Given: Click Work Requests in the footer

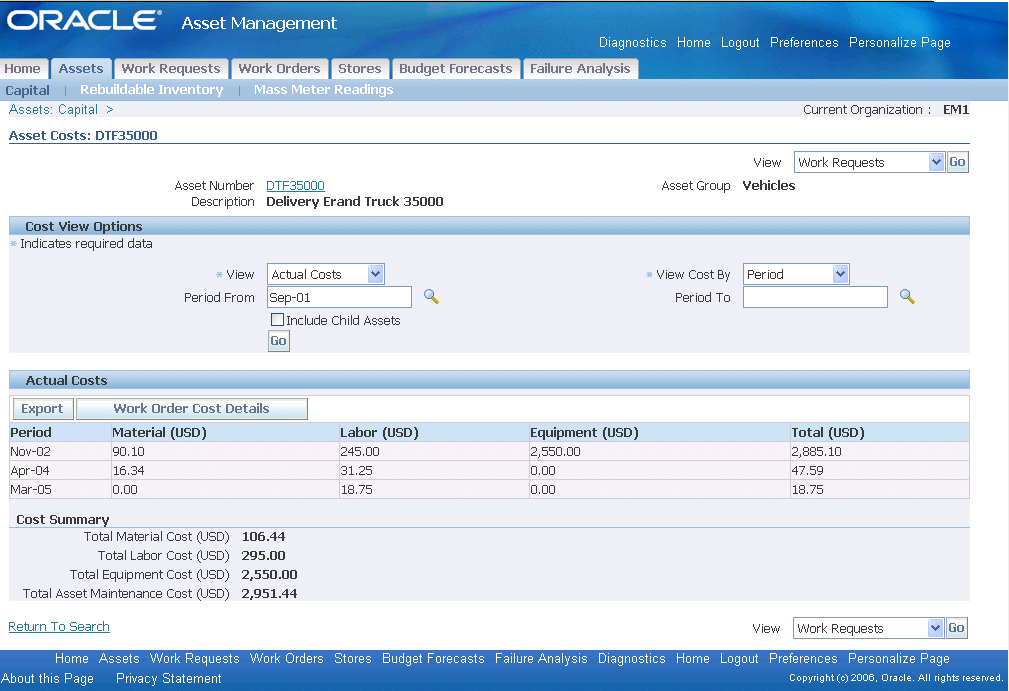Looking at the screenshot, I should click(194, 658).
